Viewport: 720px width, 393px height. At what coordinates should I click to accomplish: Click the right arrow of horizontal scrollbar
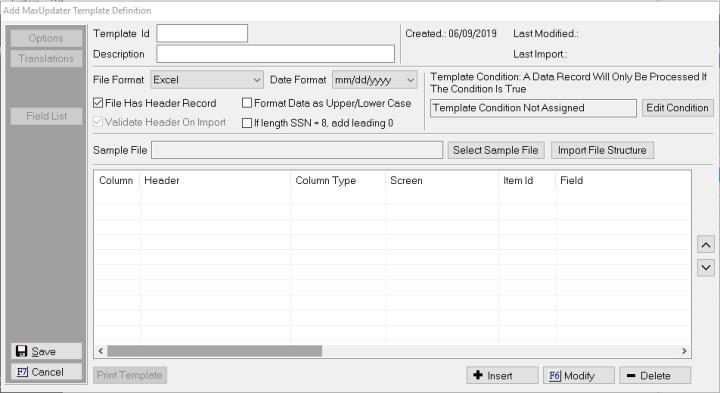coord(684,351)
